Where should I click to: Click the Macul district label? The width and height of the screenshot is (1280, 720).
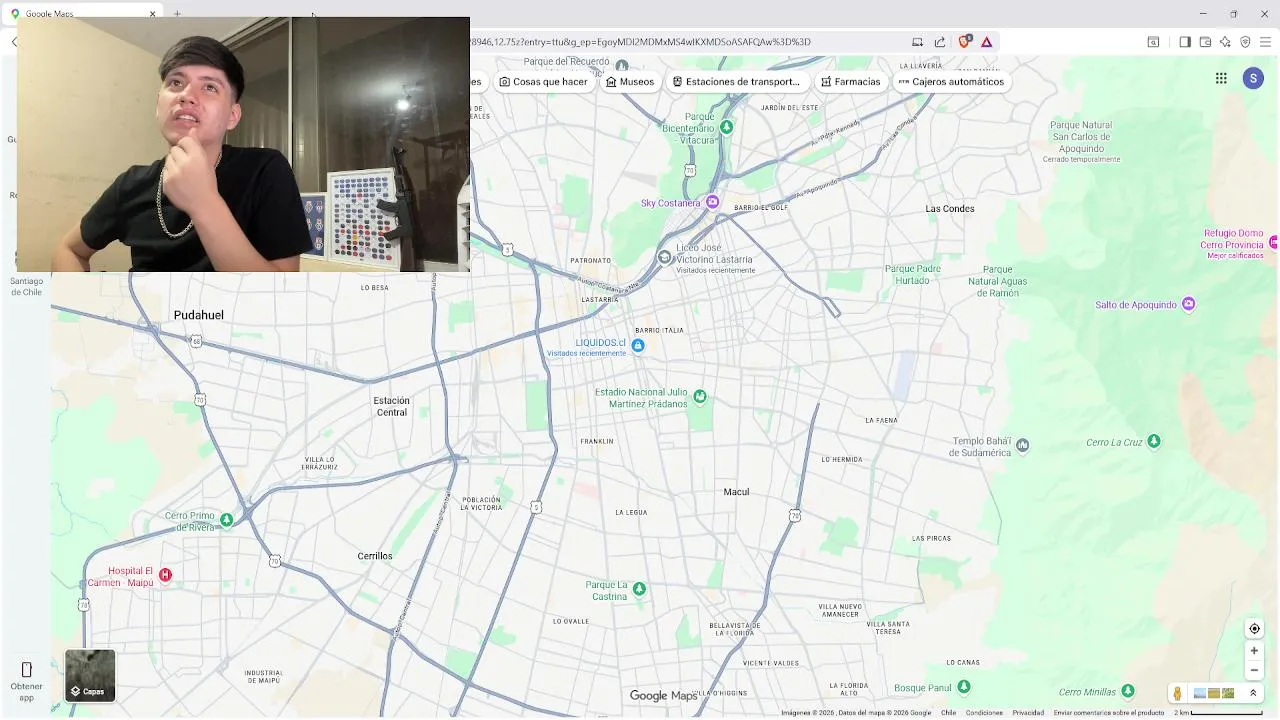[736, 492]
